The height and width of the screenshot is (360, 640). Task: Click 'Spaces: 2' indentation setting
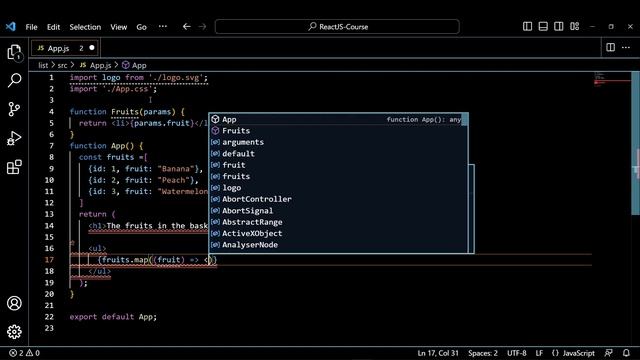click(483, 353)
